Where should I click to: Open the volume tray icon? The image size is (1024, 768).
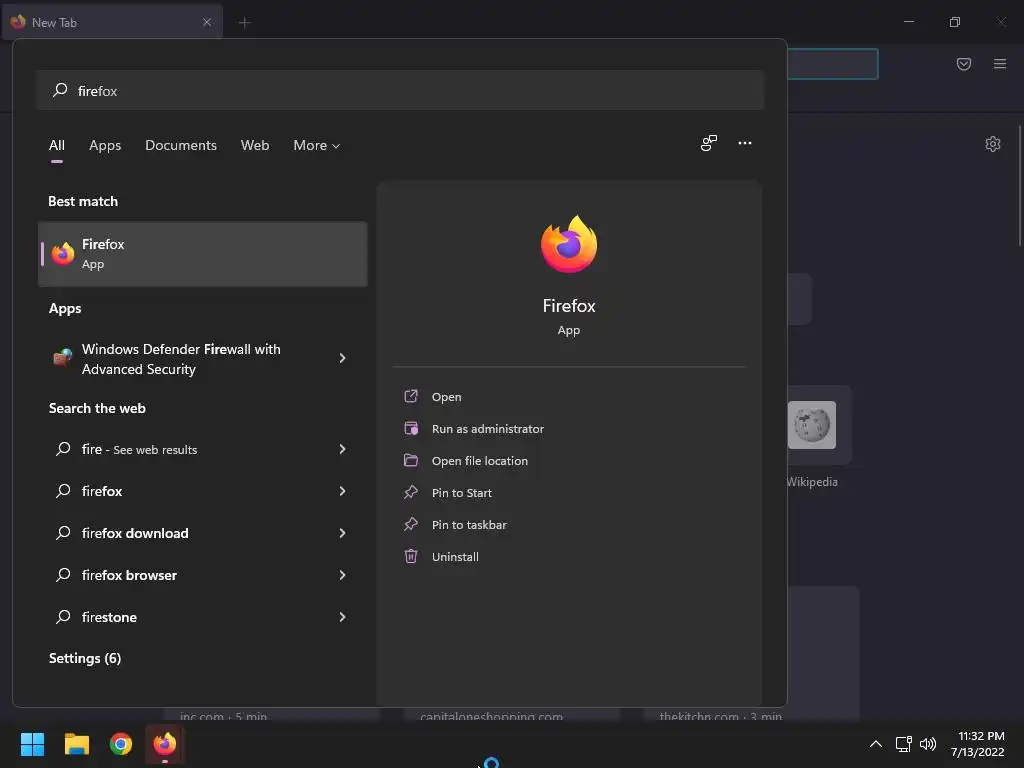pos(927,744)
